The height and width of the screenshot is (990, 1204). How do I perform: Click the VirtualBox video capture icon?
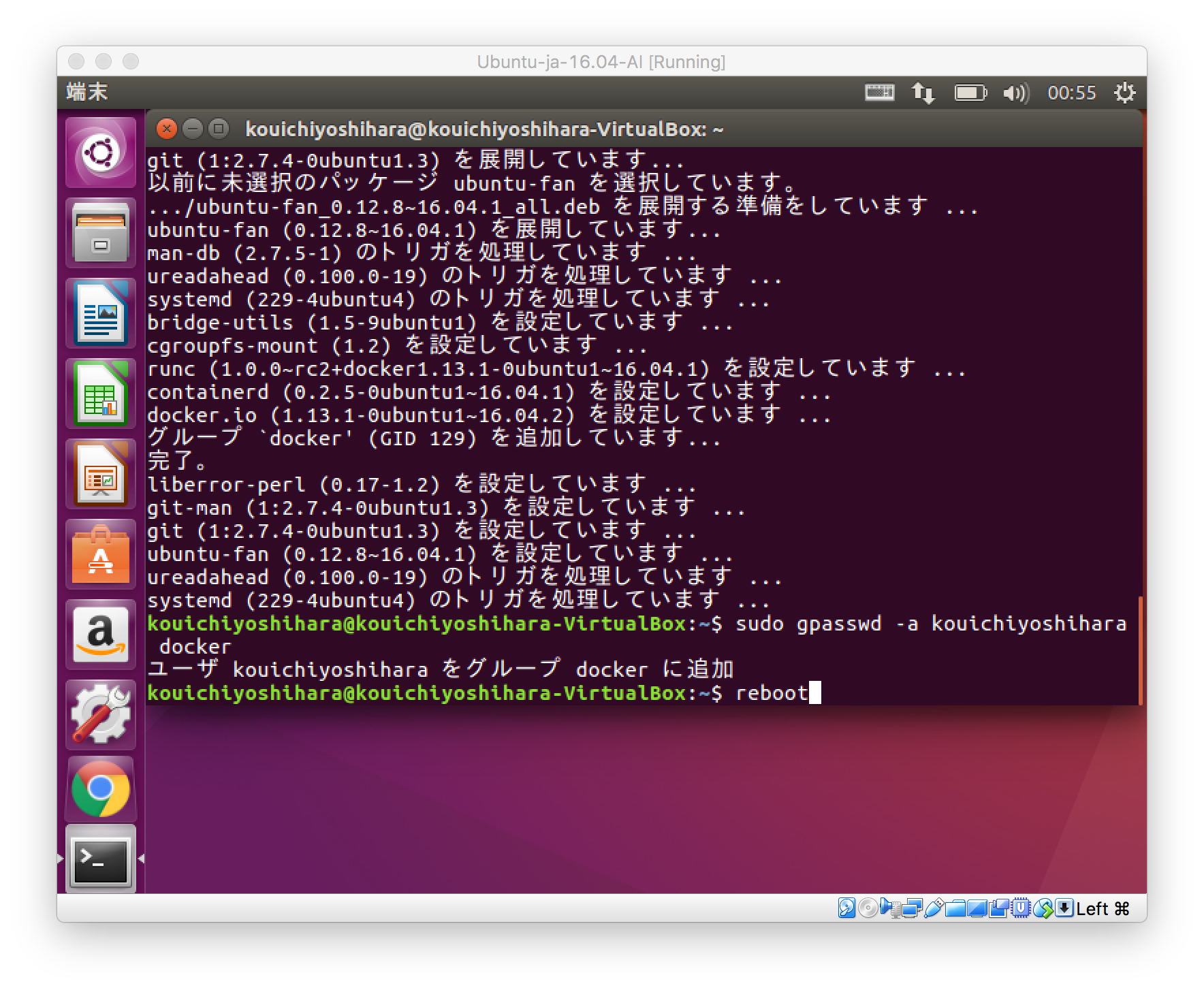point(998,908)
